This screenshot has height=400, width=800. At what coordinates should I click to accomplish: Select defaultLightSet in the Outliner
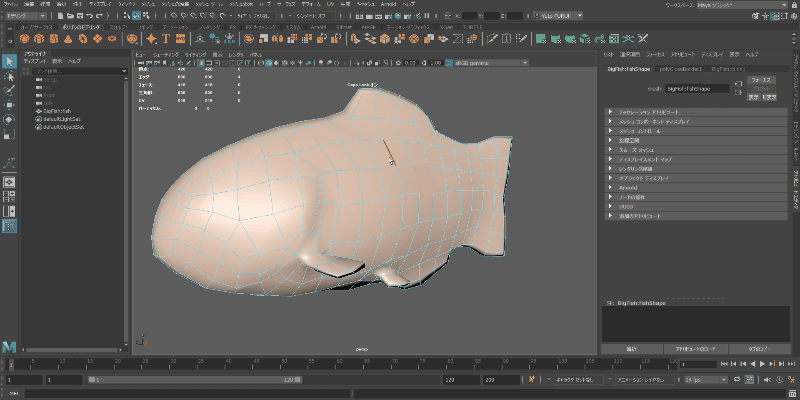tap(61, 120)
